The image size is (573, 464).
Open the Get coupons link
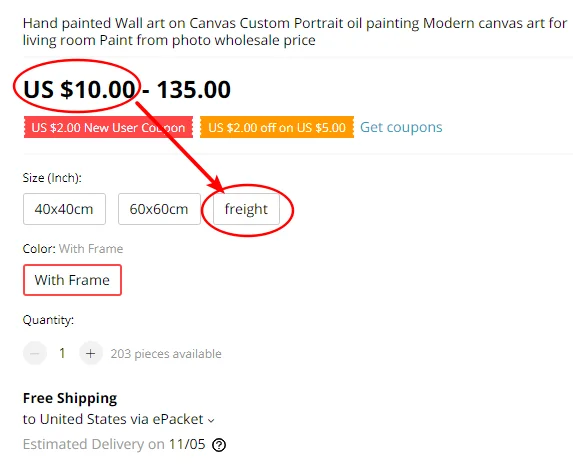(401, 127)
